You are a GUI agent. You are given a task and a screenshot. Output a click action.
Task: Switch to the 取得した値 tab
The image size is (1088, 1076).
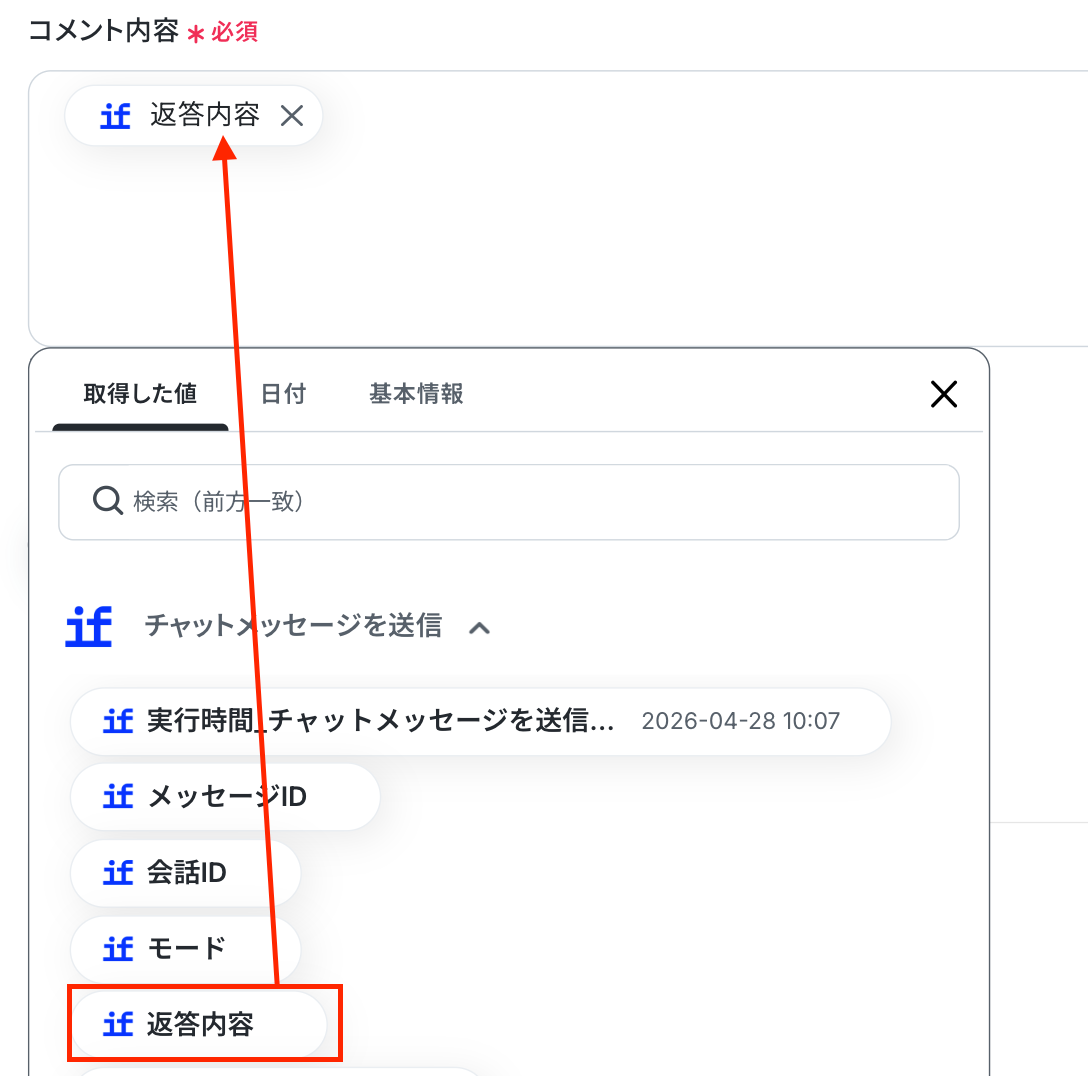140,394
